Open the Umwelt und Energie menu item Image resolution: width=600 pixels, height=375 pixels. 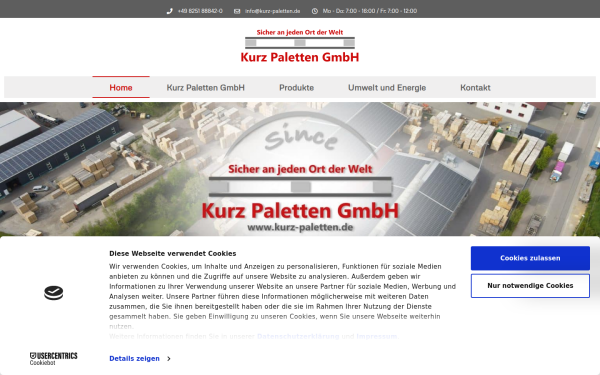click(x=387, y=87)
